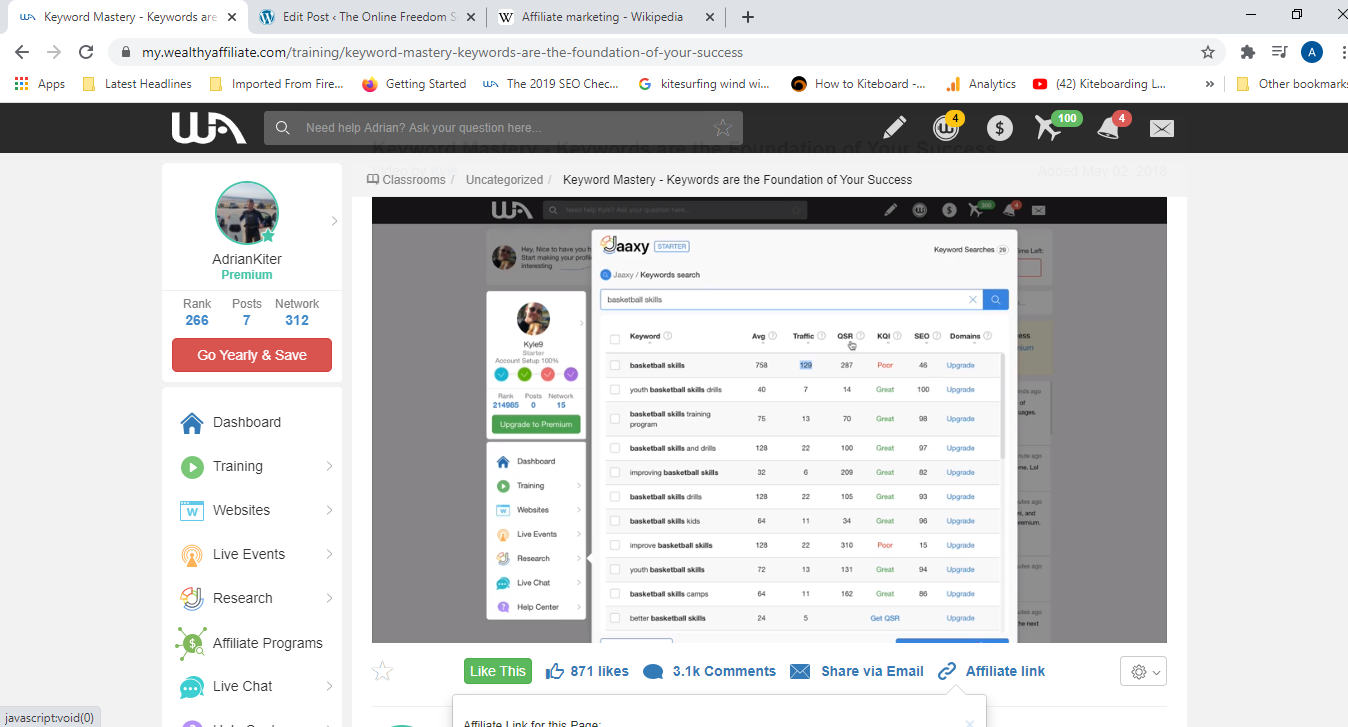This screenshot has height=727, width=1348.
Task: Go to Uncategorized breadcrumb
Action: pos(504,180)
